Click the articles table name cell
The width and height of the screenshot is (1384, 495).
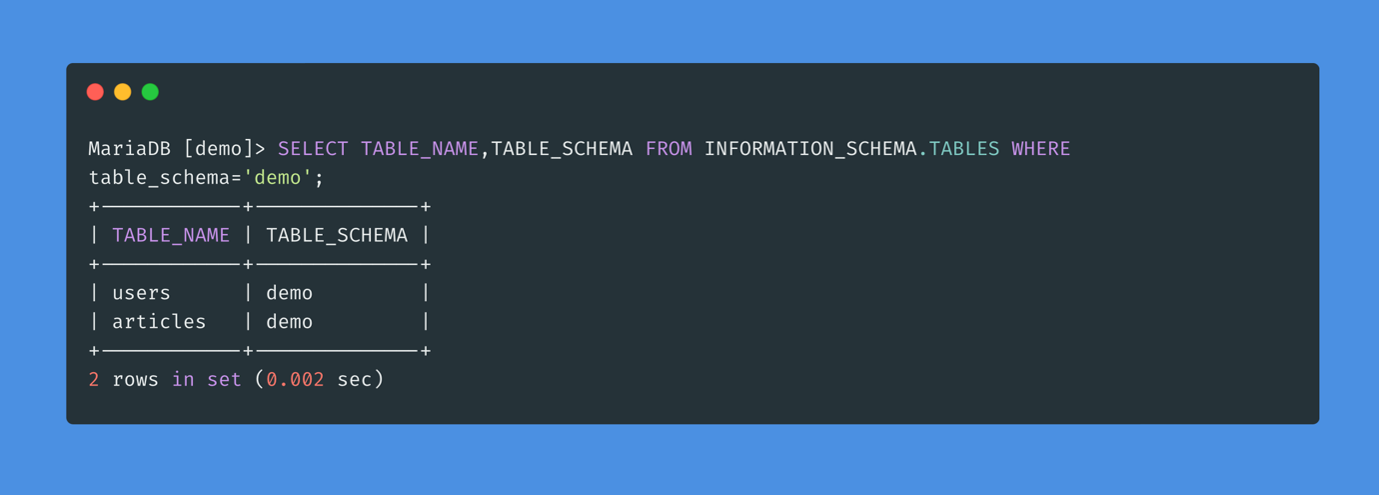point(159,322)
